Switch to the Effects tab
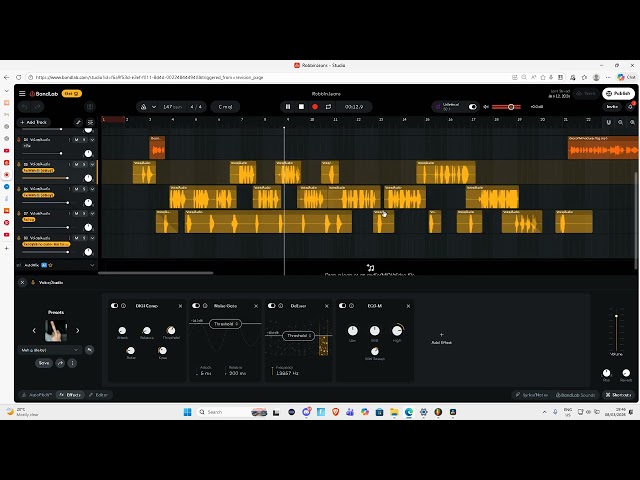 pyautogui.click(x=70, y=395)
